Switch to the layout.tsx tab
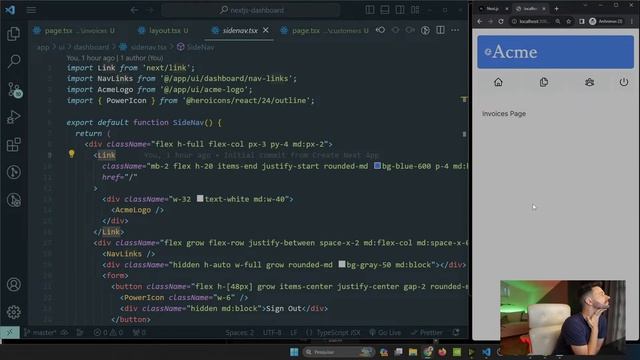640x360 pixels. point(163,31)
